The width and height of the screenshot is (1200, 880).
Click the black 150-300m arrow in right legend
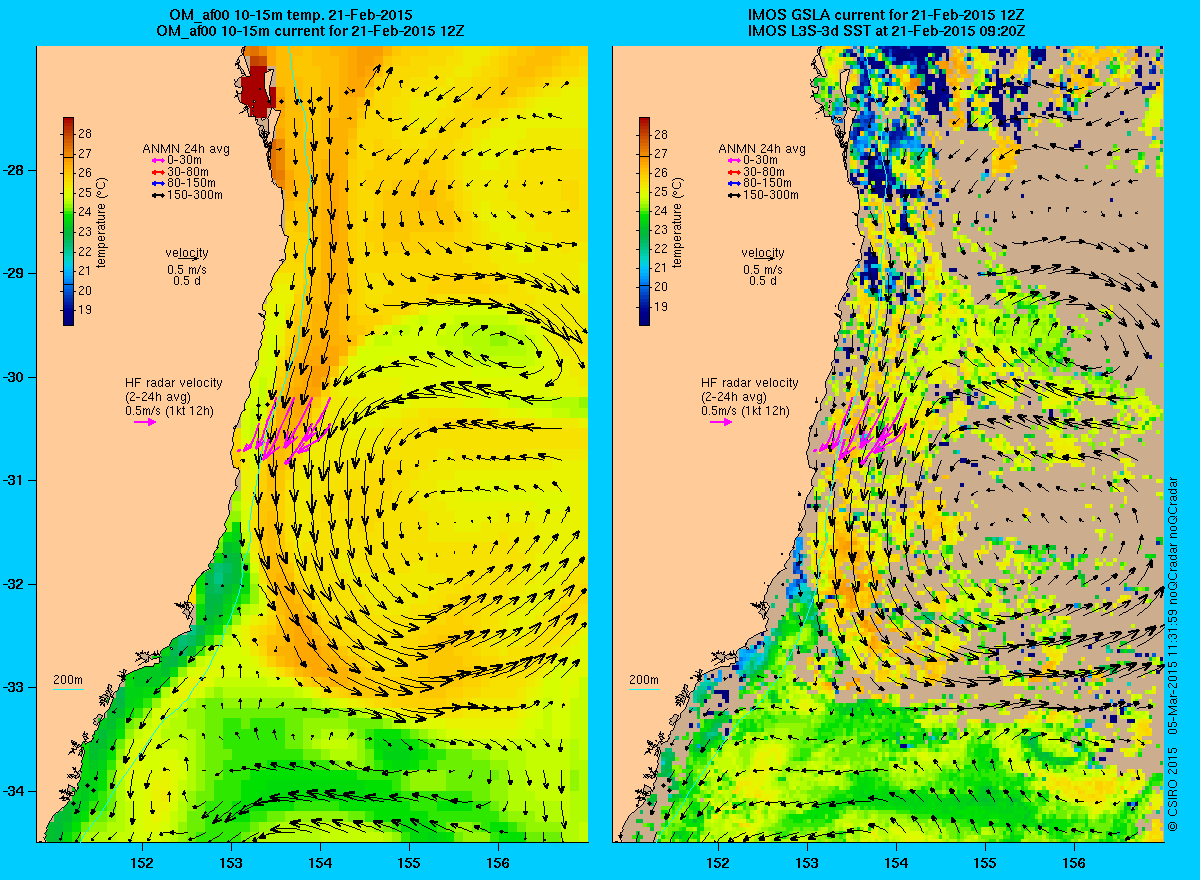pyautogui.click(x=734, y=194)
